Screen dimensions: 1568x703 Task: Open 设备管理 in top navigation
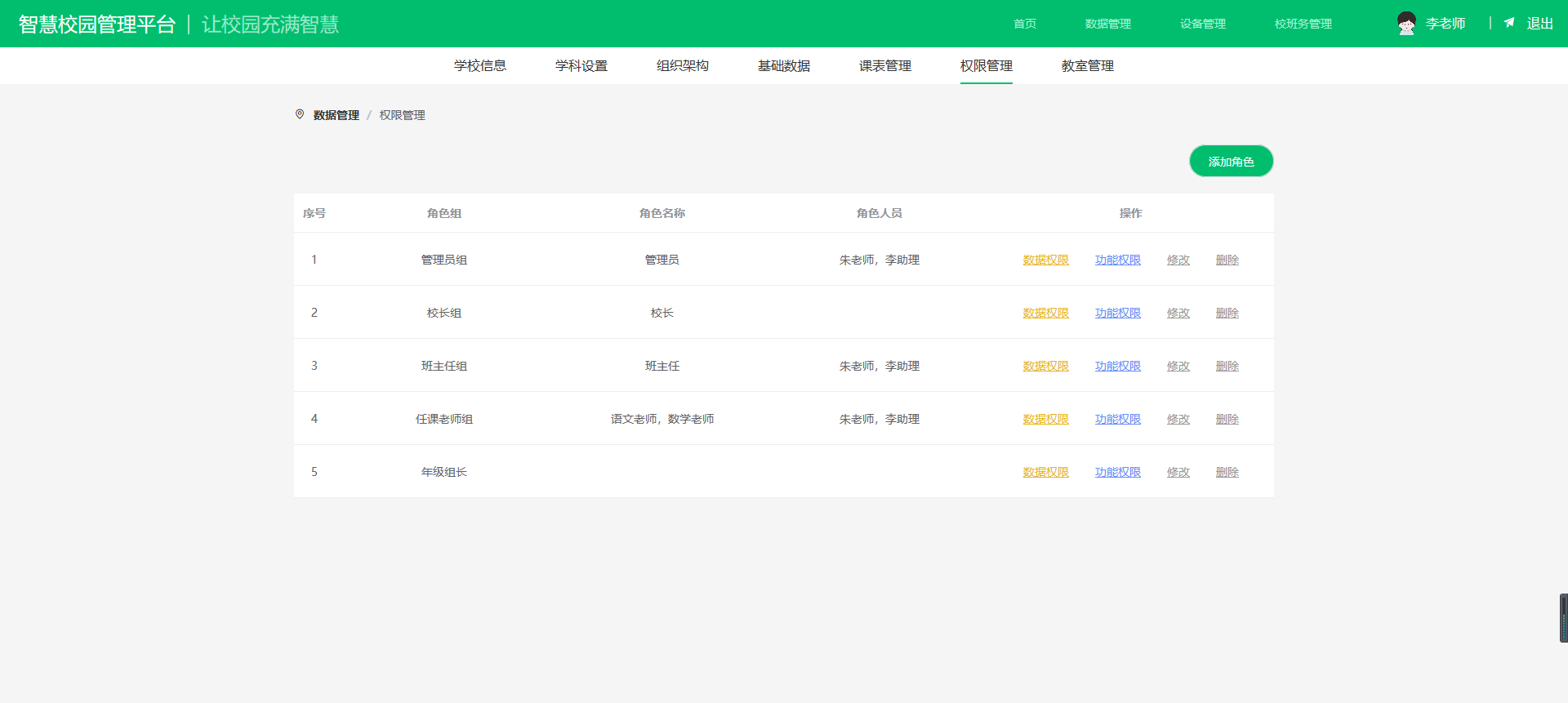click(1202, 24)
